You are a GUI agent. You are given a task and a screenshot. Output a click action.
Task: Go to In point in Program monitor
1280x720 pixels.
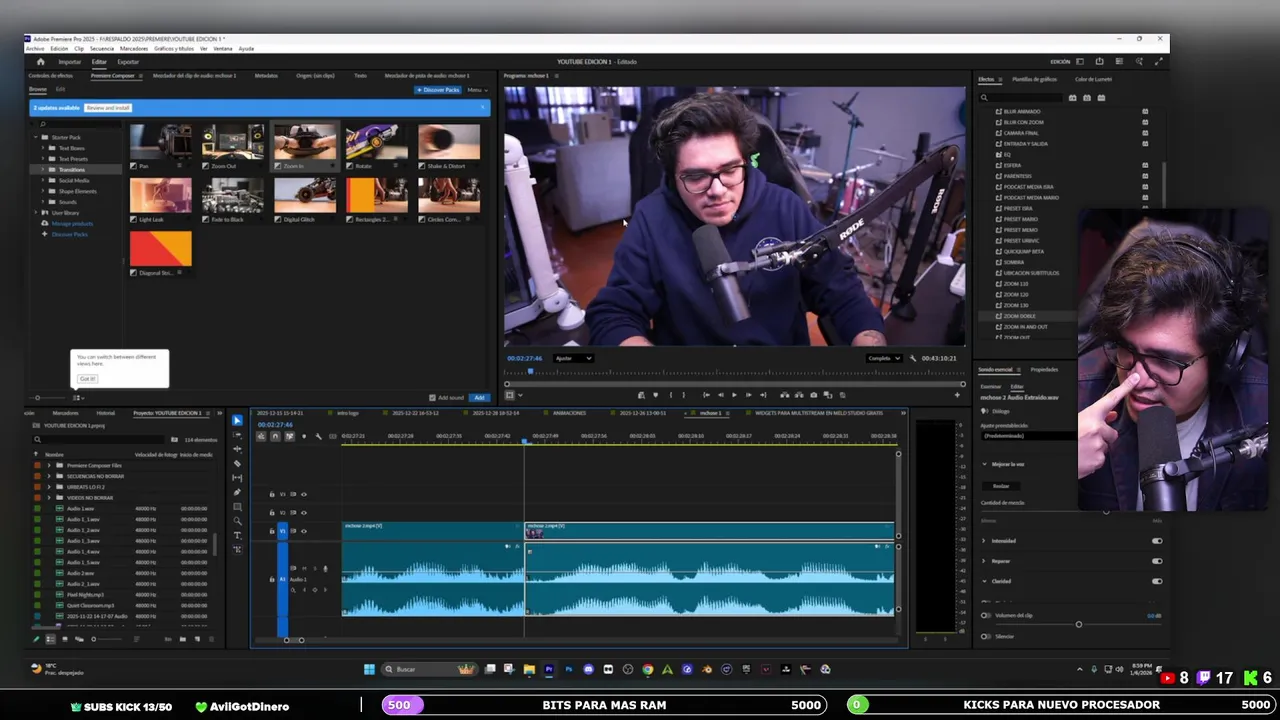tap(706, 395)
